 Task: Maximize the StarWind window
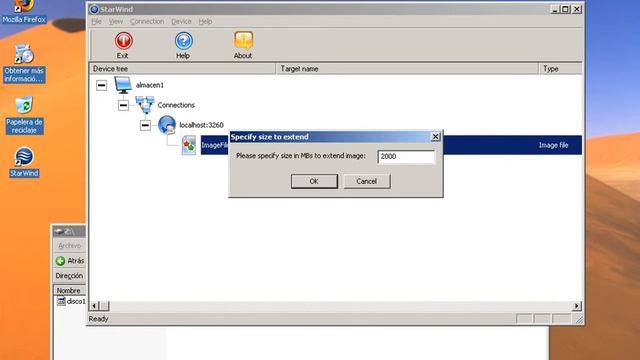[x=565, y=9]
